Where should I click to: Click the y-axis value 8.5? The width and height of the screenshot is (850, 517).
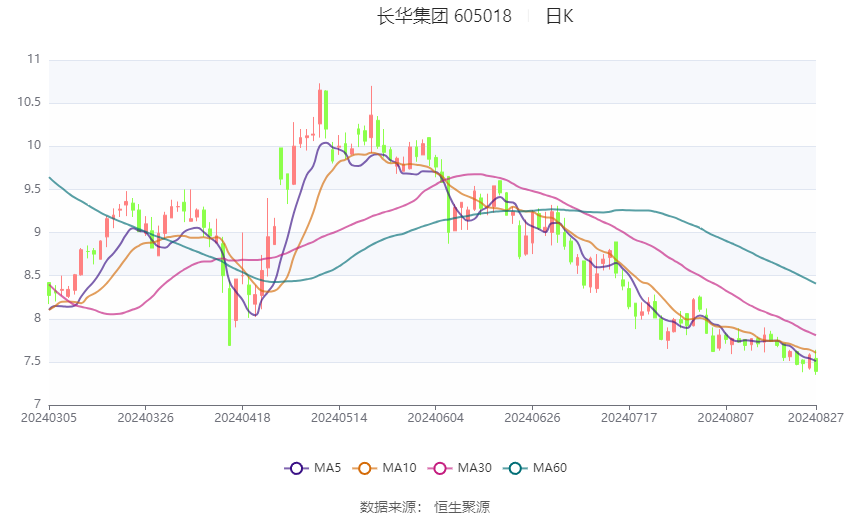pos(32,275)
